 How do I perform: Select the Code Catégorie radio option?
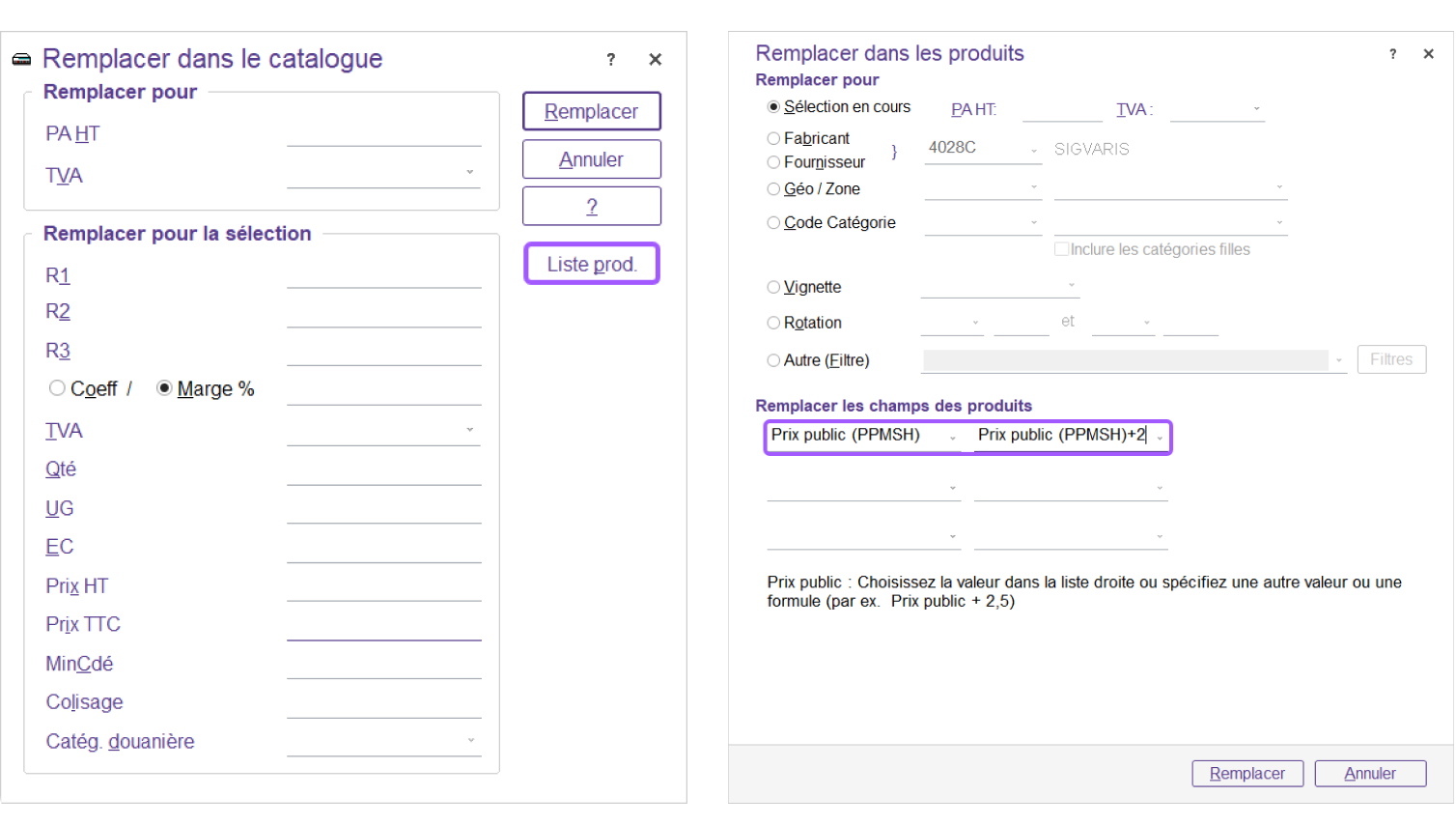pos(773,223)
